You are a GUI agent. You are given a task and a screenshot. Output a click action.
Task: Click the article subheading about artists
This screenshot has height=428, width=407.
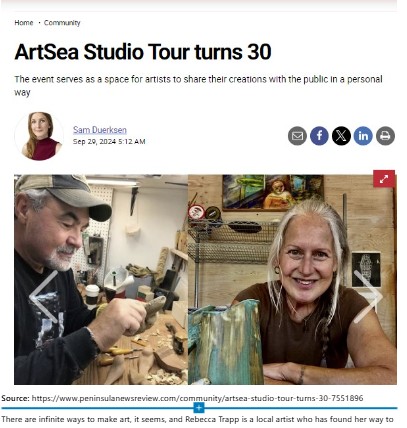pos(198,86)
